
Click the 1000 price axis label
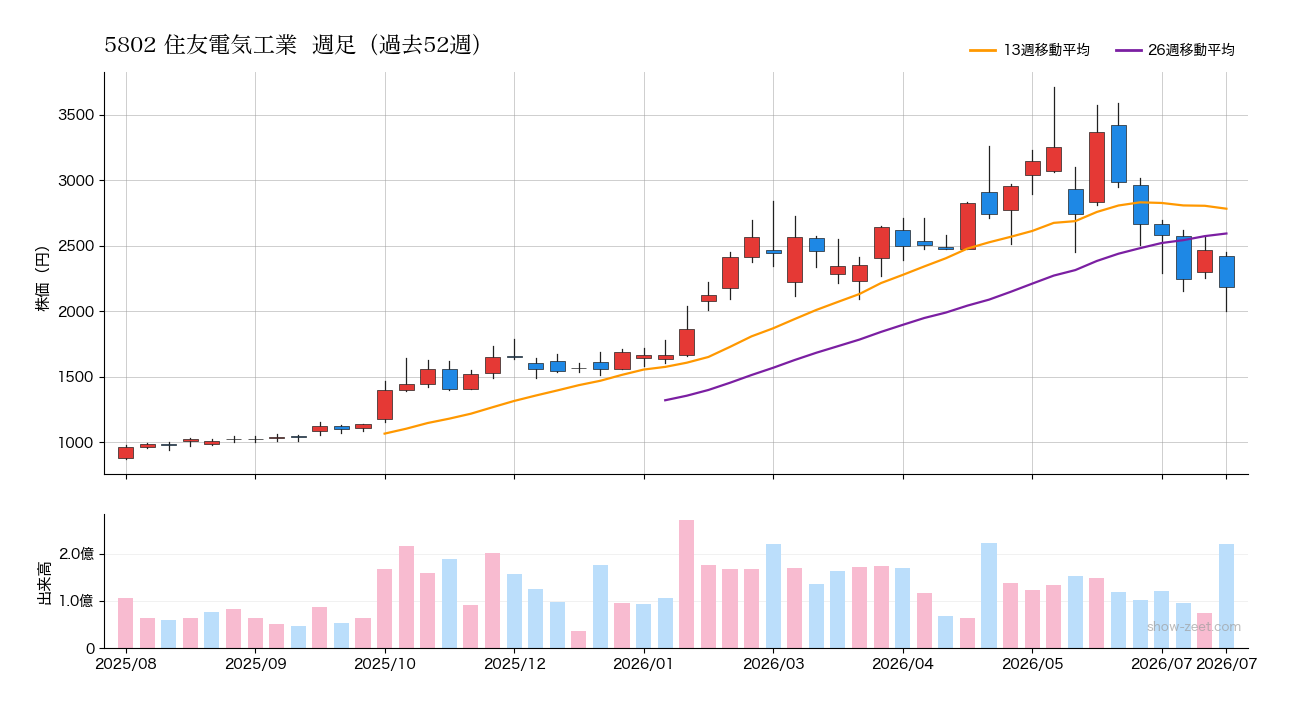coord(76,443)
